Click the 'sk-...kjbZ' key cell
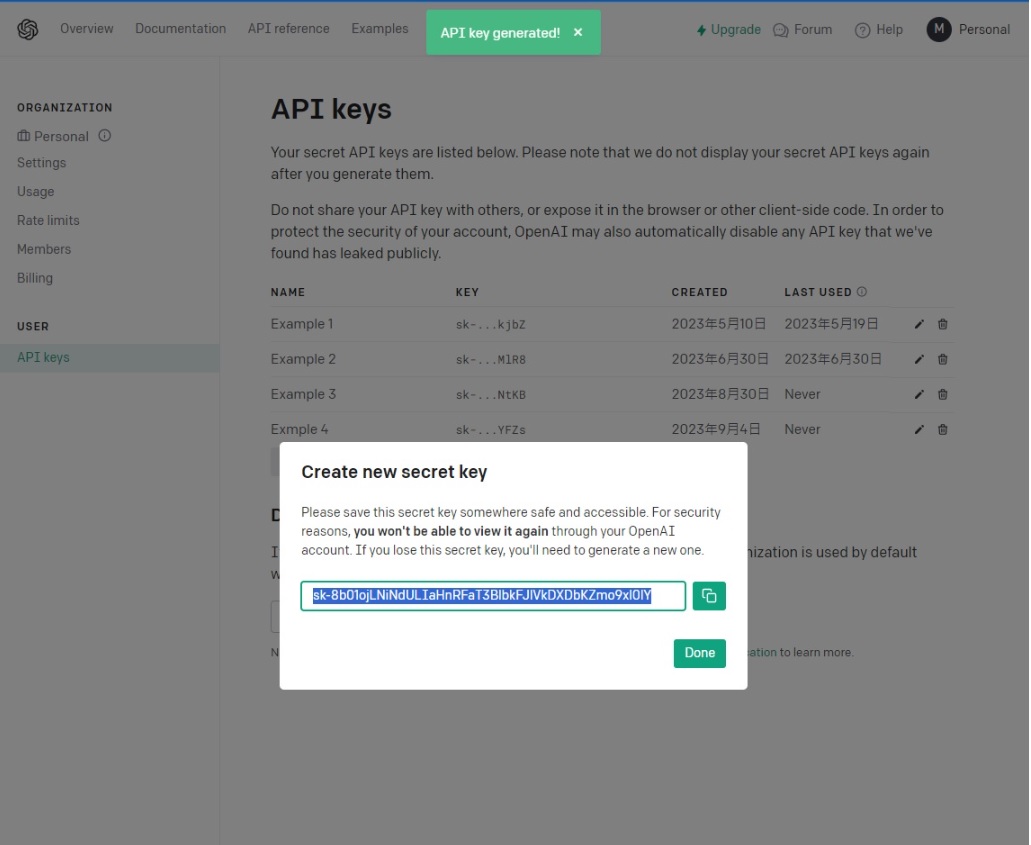Viewport: 1031px width, 845px height. click(x=491, y=325)
